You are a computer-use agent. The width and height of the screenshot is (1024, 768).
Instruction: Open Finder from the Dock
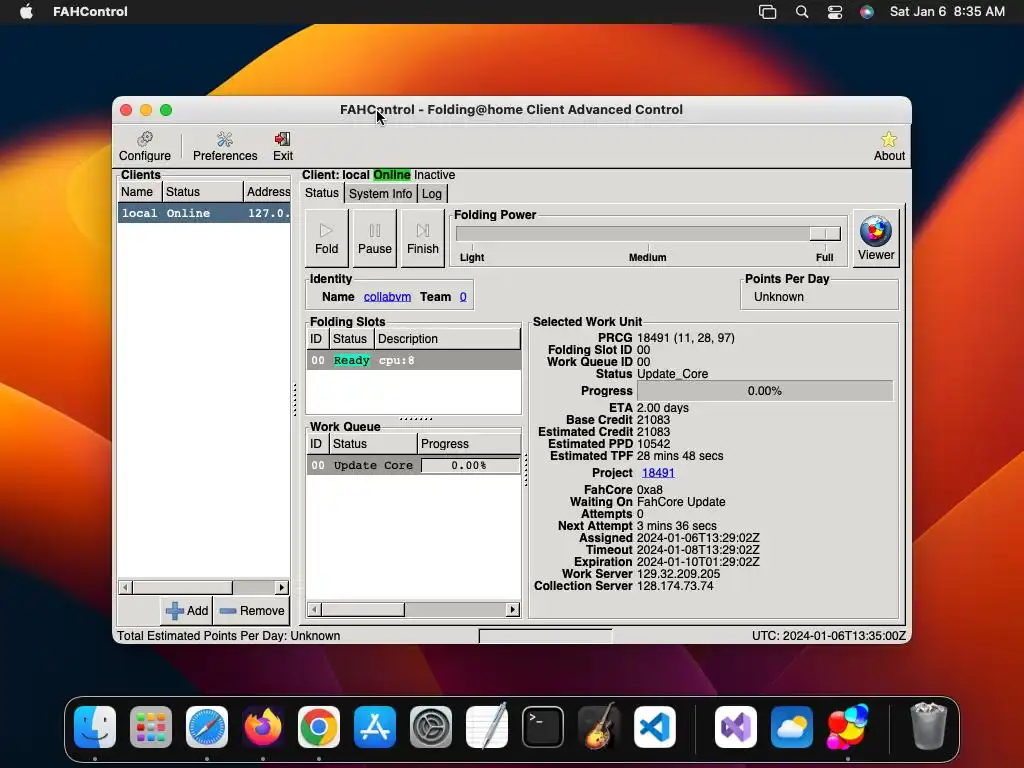pyautogui.click(x=95, y=726)
